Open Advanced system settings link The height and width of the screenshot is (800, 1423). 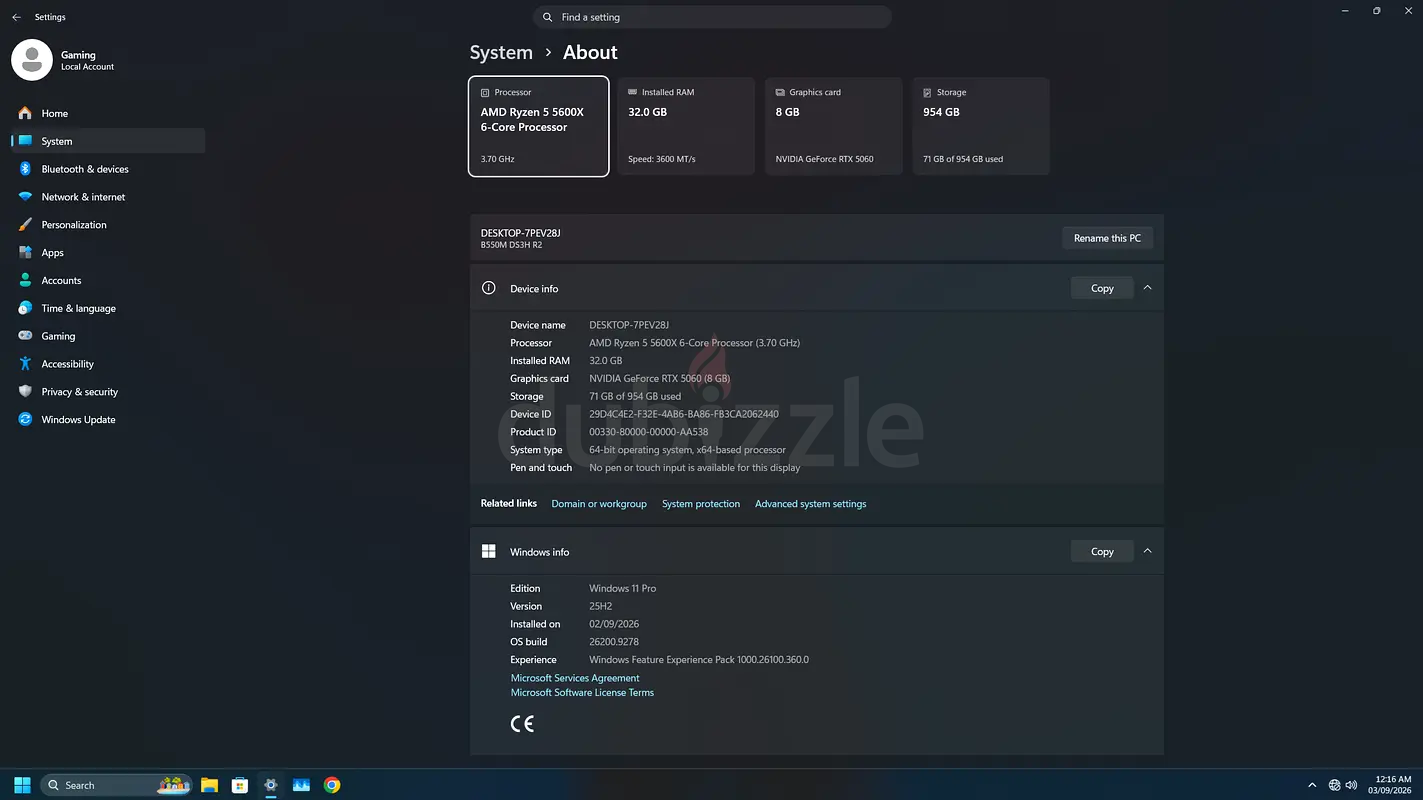(811, 504)
